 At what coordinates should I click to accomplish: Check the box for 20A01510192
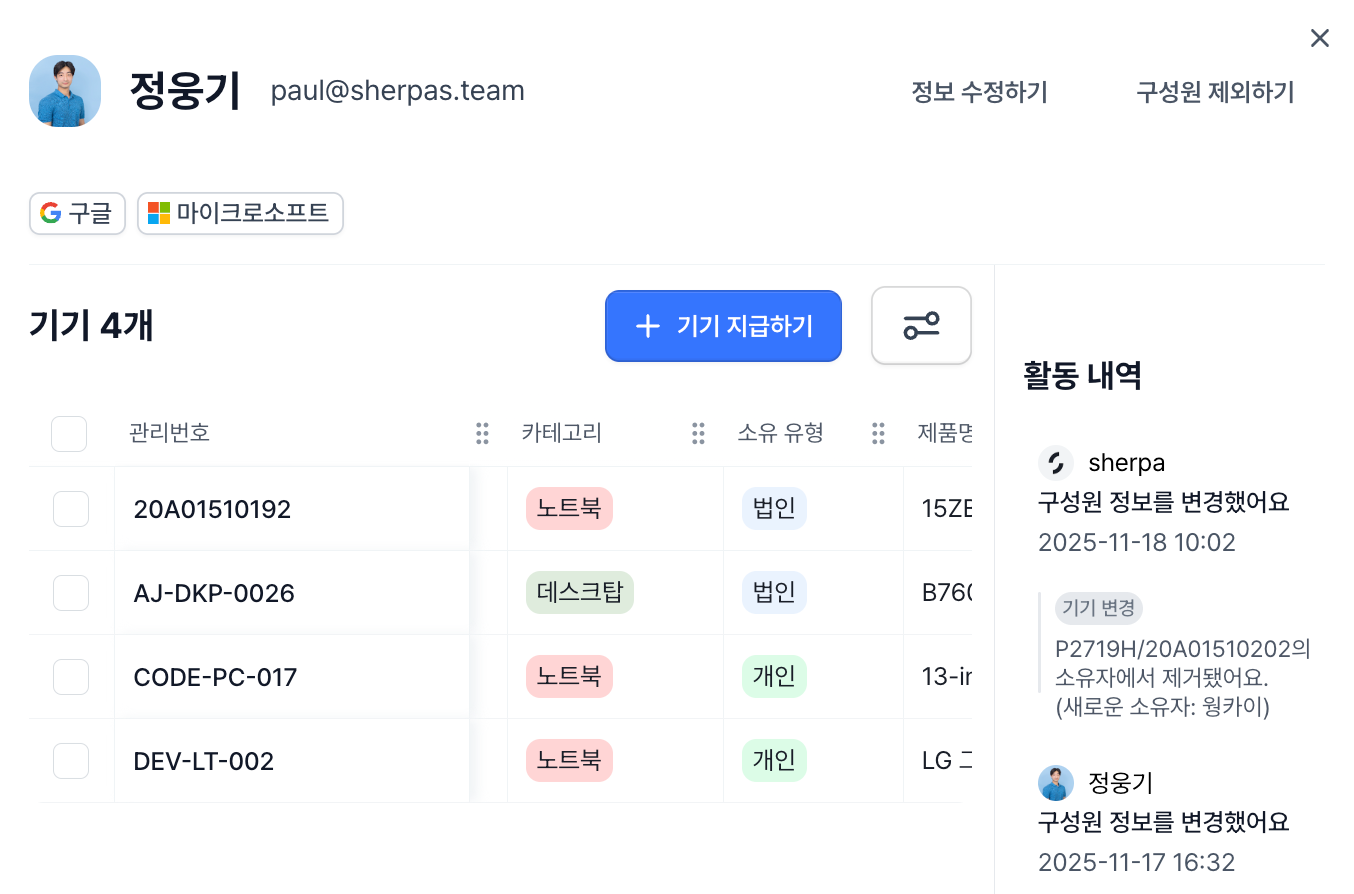71,509
